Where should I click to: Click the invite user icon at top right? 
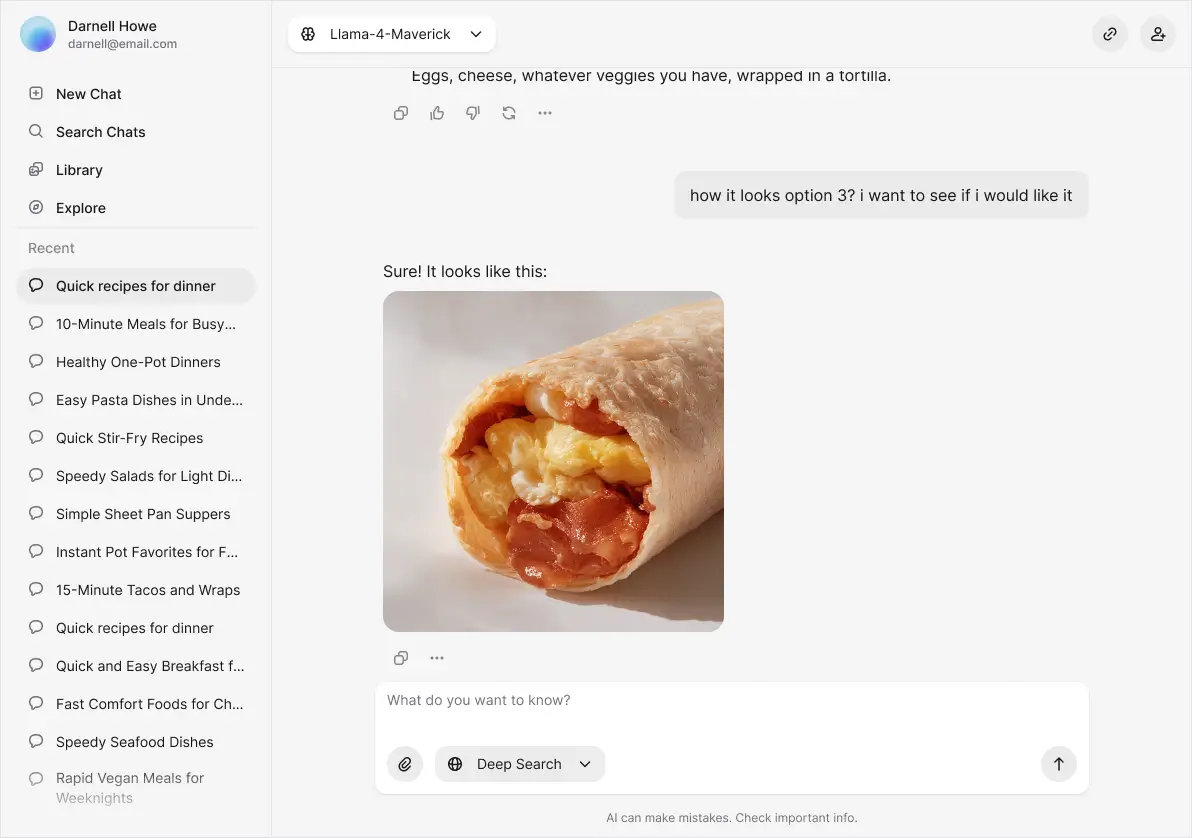[1158, 33]
